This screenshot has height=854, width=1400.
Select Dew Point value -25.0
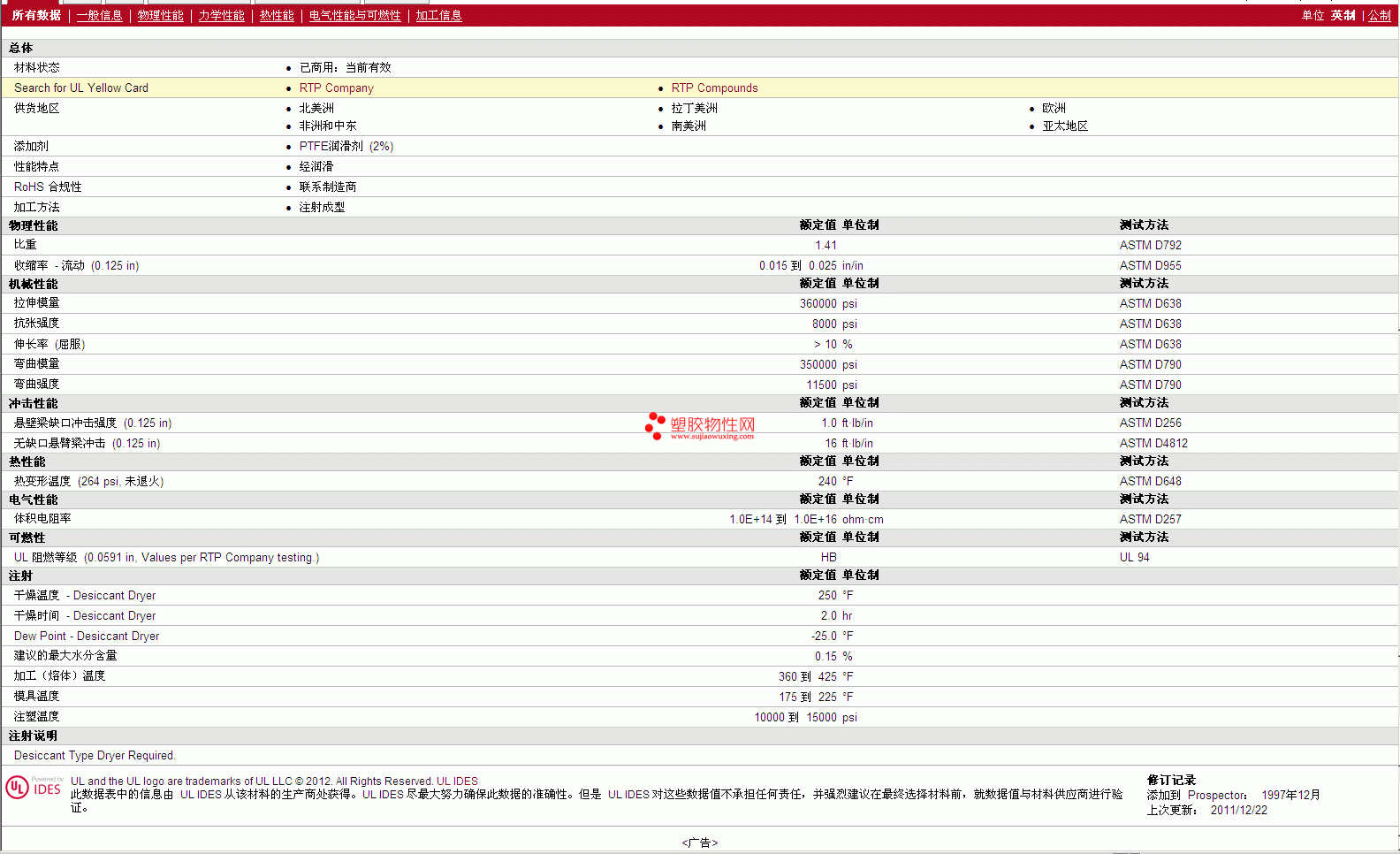coord(824,637)
